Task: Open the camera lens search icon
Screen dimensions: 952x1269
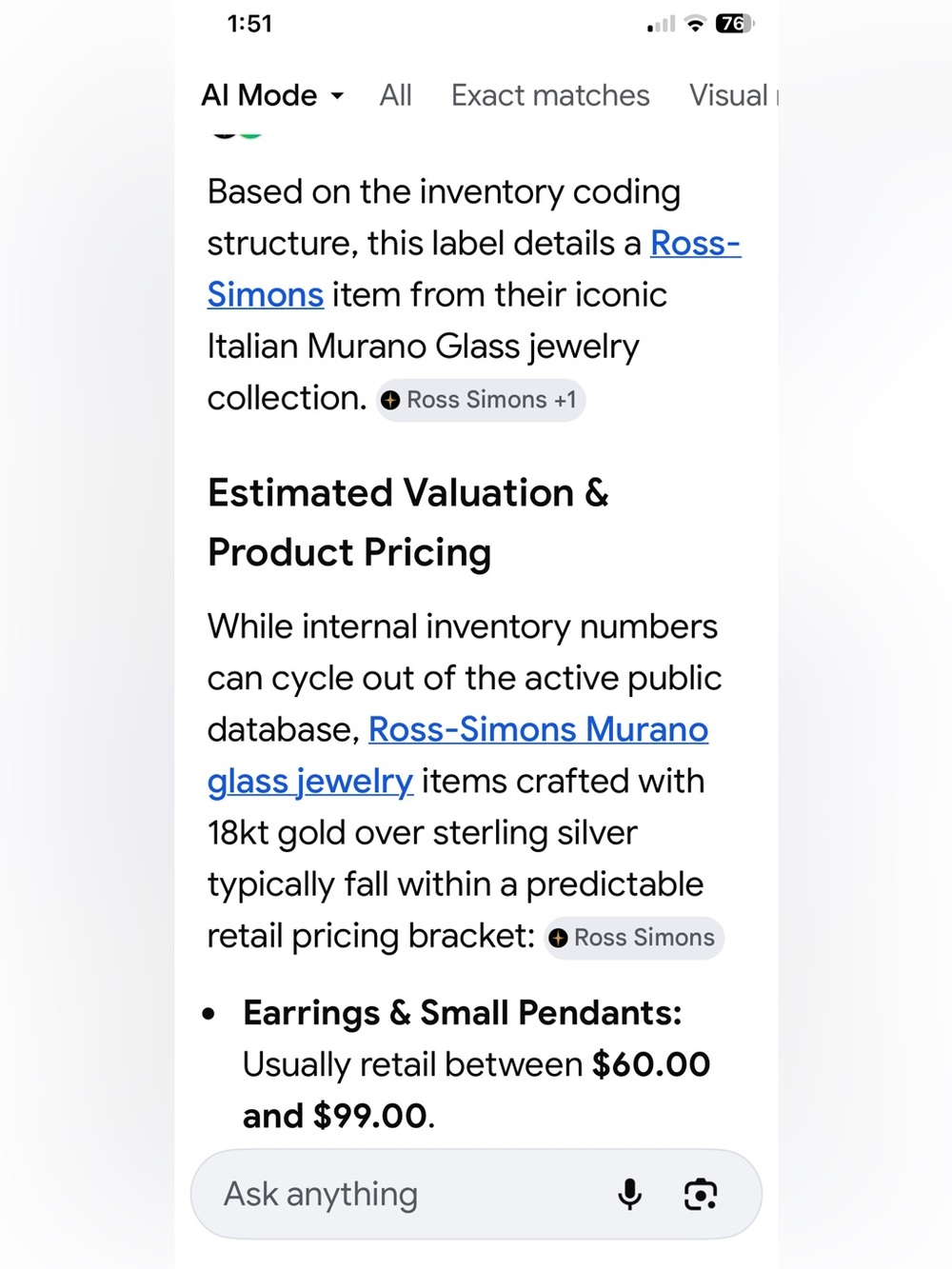Action: (701, 1194)
